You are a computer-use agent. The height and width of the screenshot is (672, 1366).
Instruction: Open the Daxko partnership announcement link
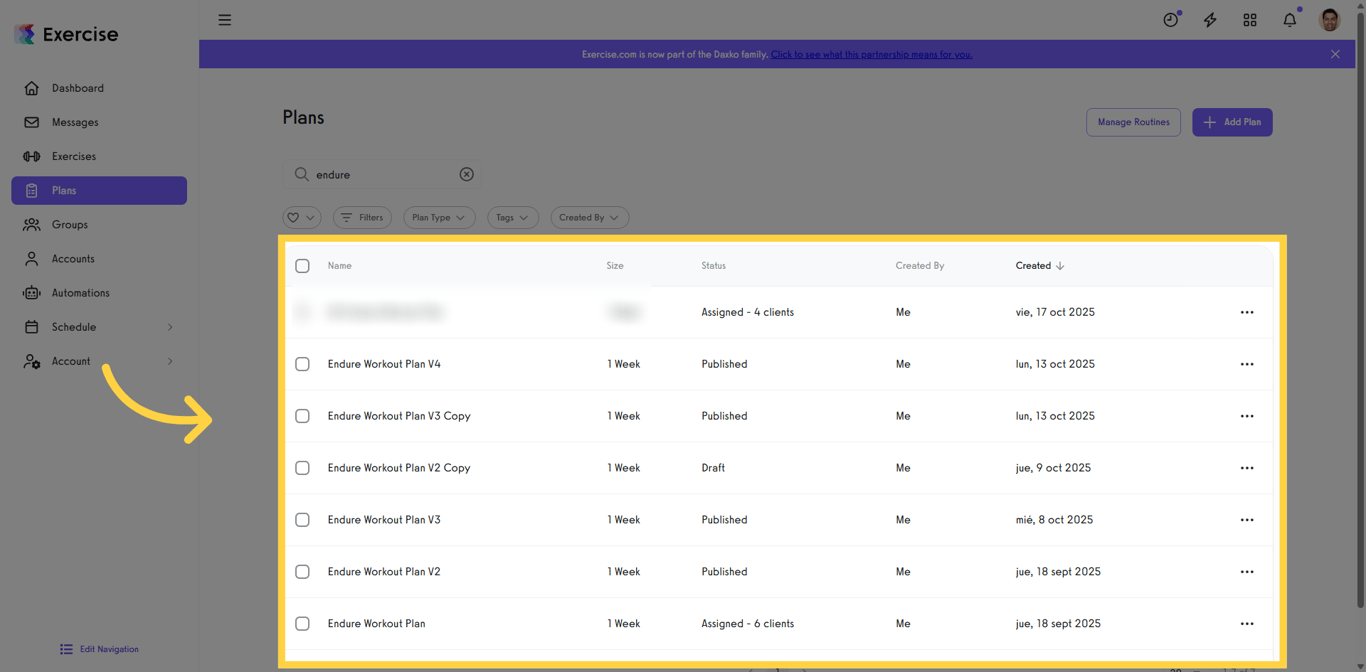(871, 54)
